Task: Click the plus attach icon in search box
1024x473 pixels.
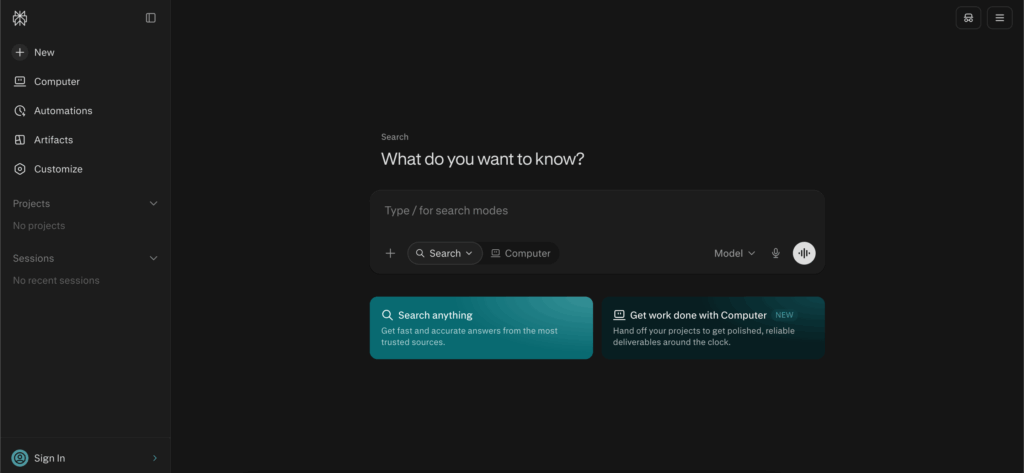Action: (391, 253)
